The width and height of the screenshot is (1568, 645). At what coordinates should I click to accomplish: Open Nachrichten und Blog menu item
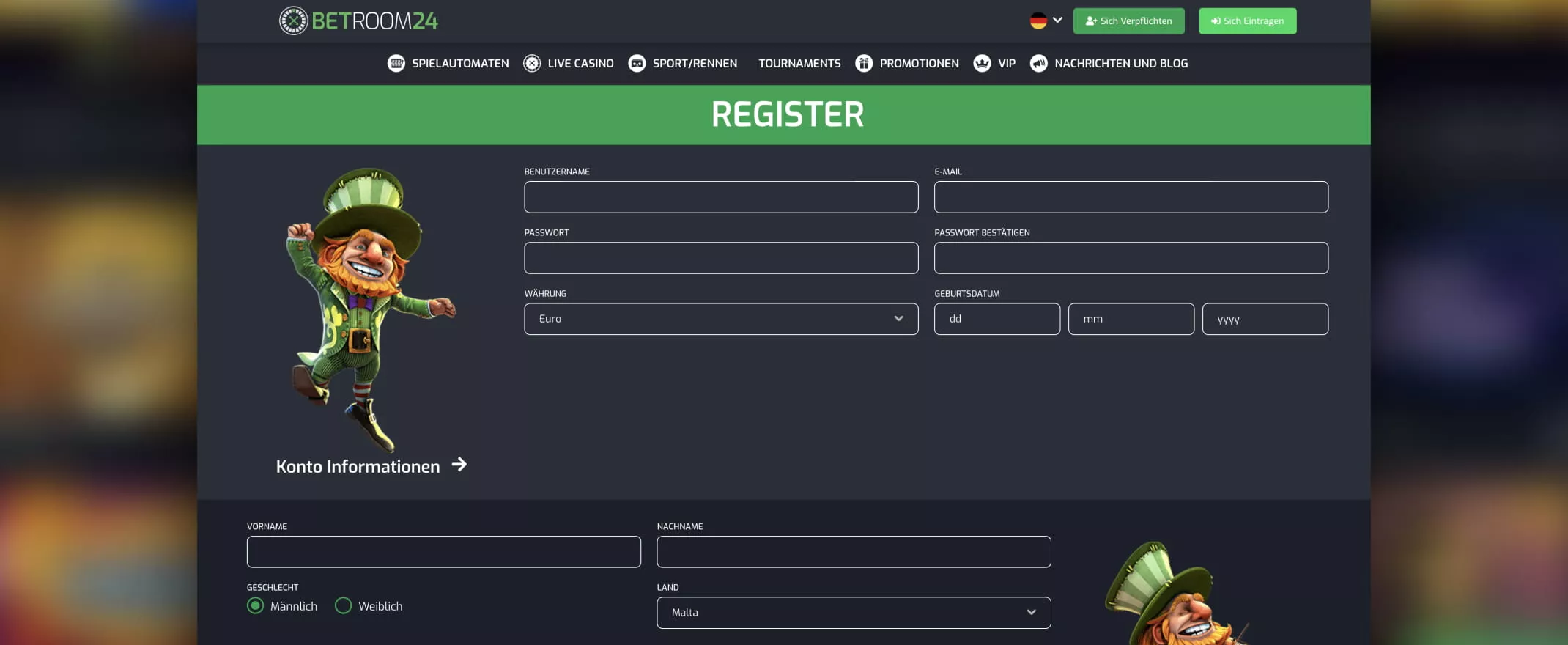pyautogui.click(x=1121, y=63)
